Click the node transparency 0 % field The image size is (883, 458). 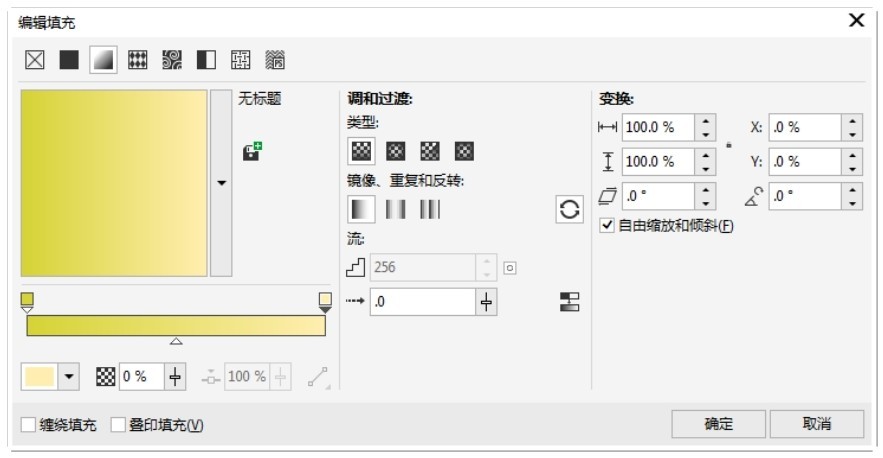[x=141, y=376]
